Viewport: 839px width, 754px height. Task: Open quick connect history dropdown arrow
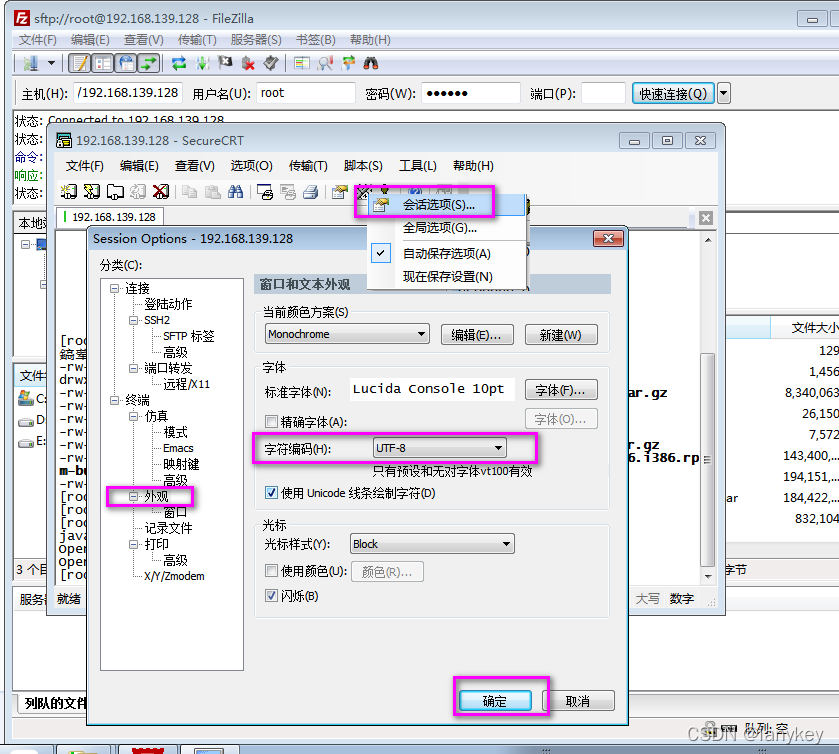[x=723, y=94]
